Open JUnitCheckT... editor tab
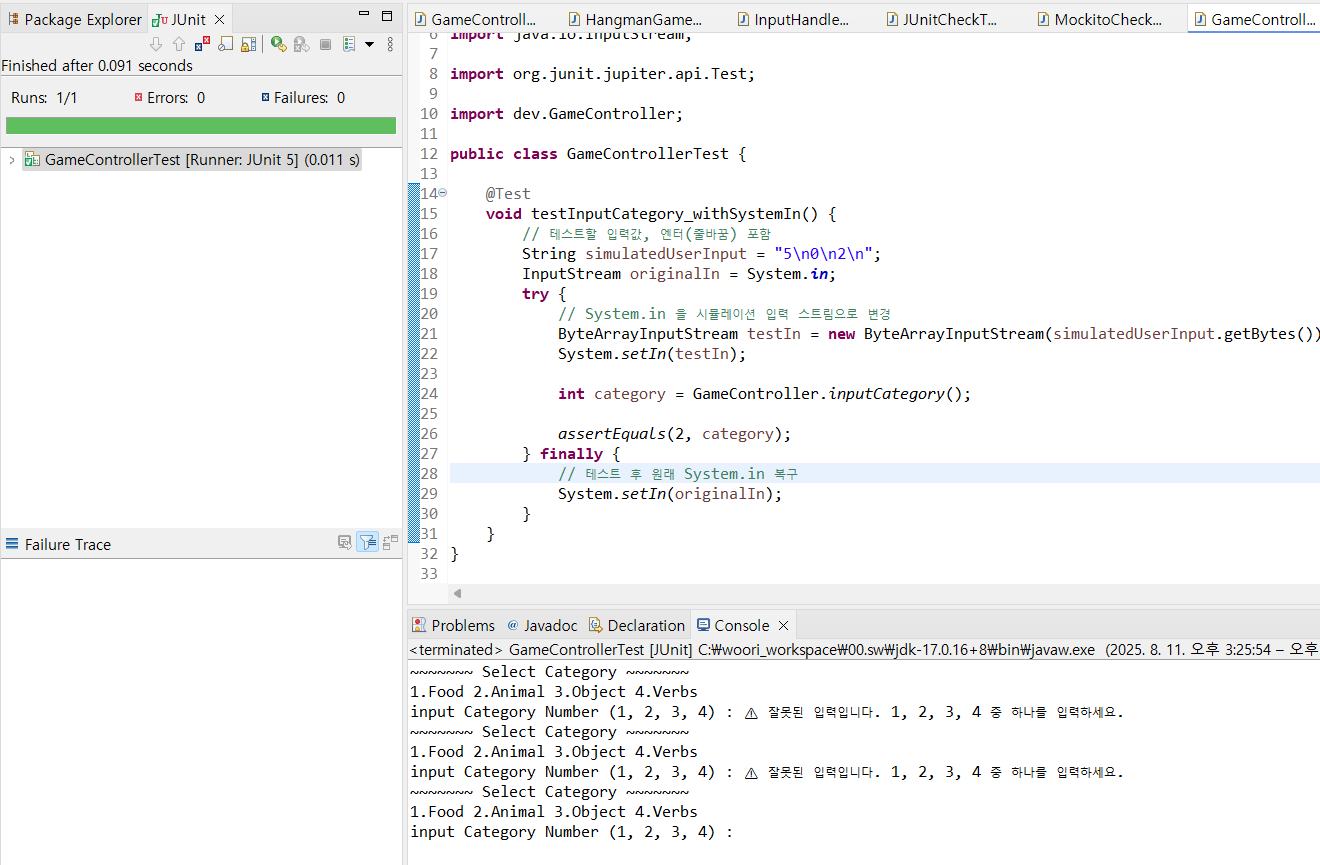The image size is (1320, 865). (x=940, y=19)
